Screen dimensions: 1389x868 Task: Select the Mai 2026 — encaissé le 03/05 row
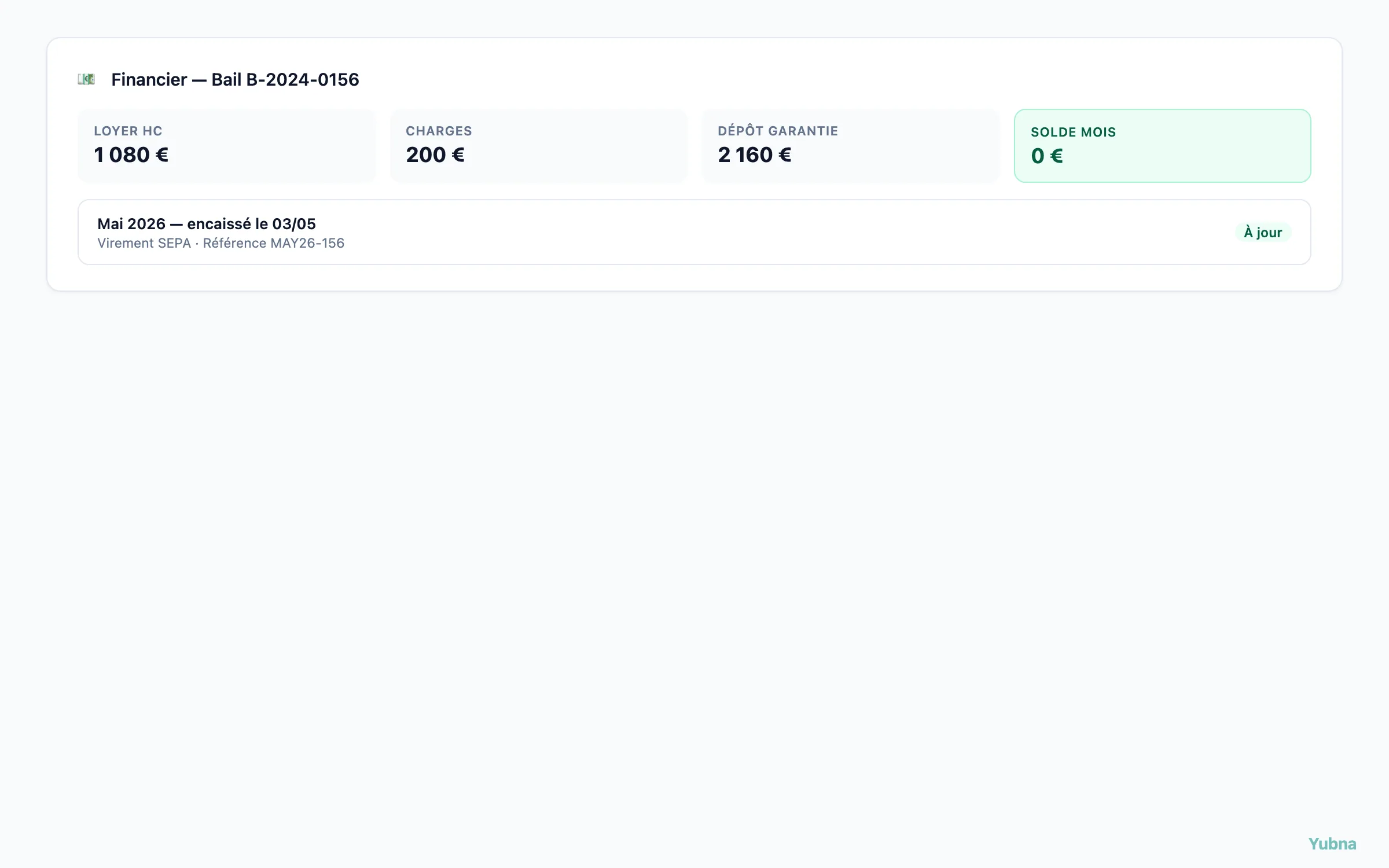[x=694, y=232]
